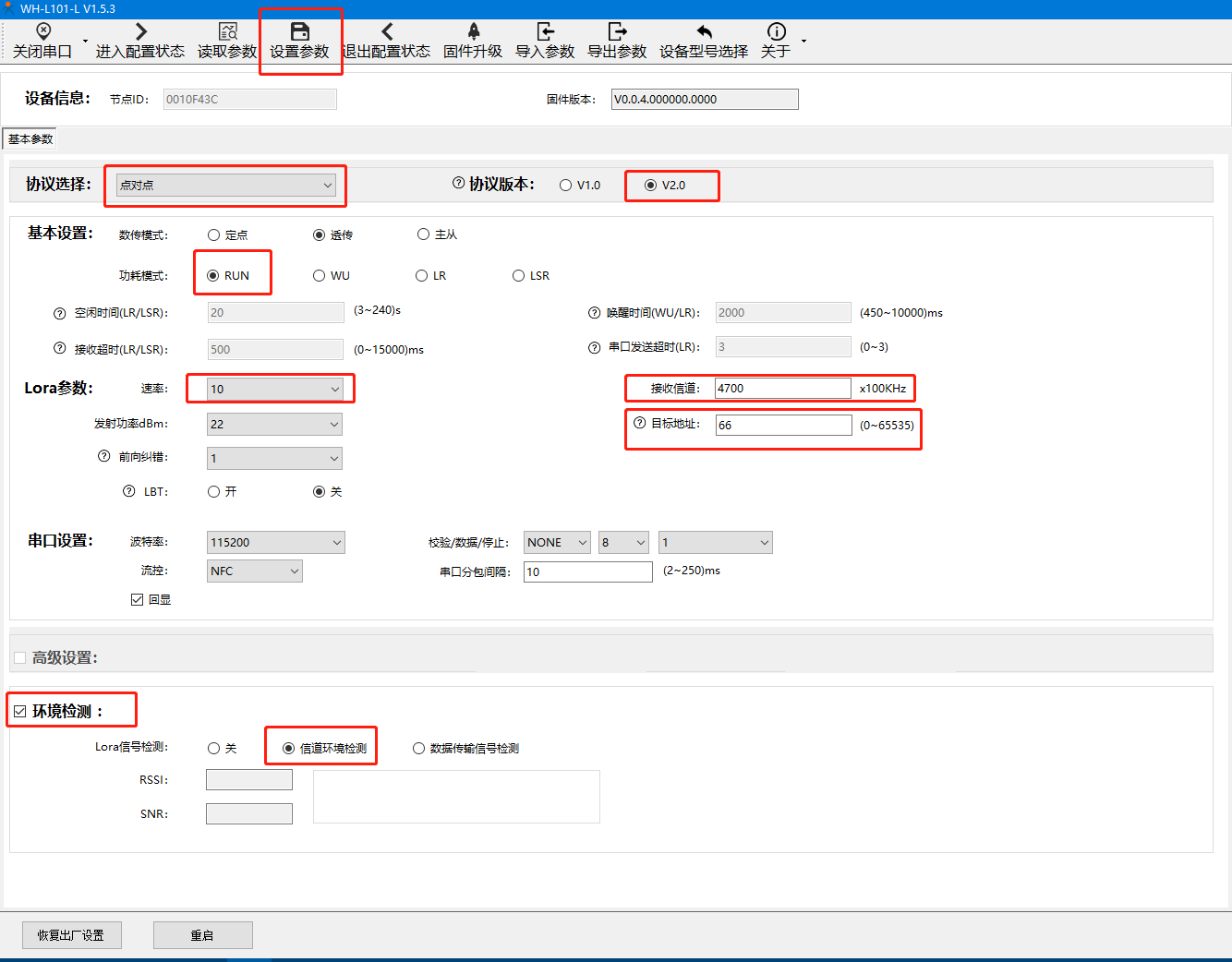Click the 目标地址 input field
The image size is (1232, 962).
tap(783, 426)
